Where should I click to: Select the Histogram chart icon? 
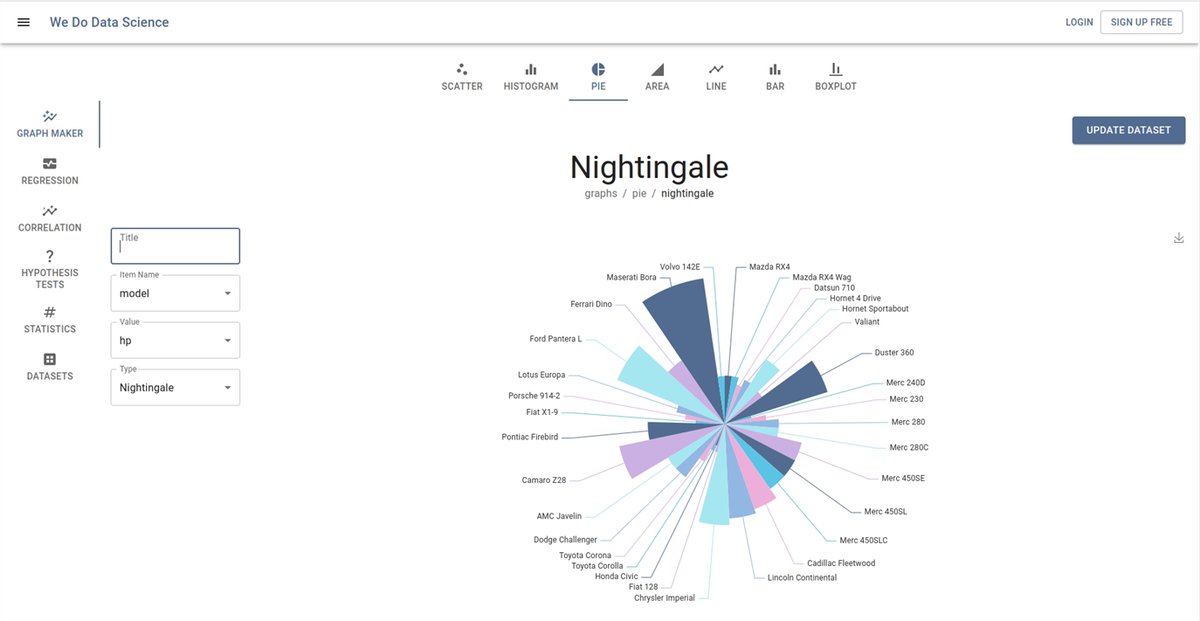pos(531,70)
